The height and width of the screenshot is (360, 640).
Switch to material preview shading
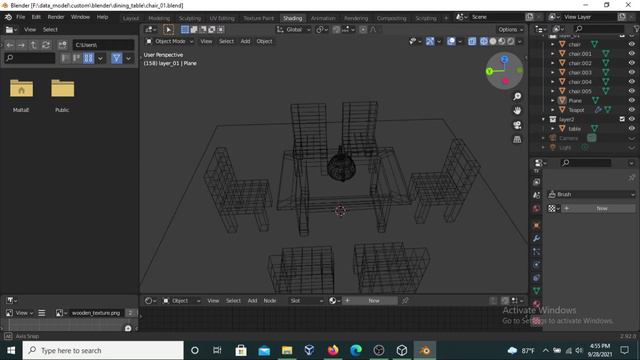[x=502, y=41]
